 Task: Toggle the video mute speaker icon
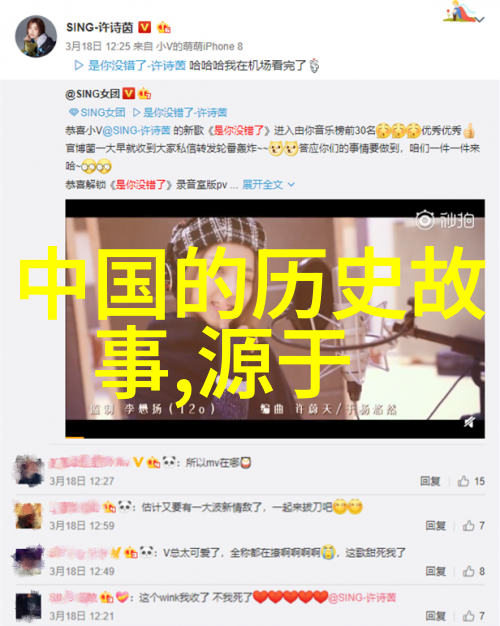470,422
